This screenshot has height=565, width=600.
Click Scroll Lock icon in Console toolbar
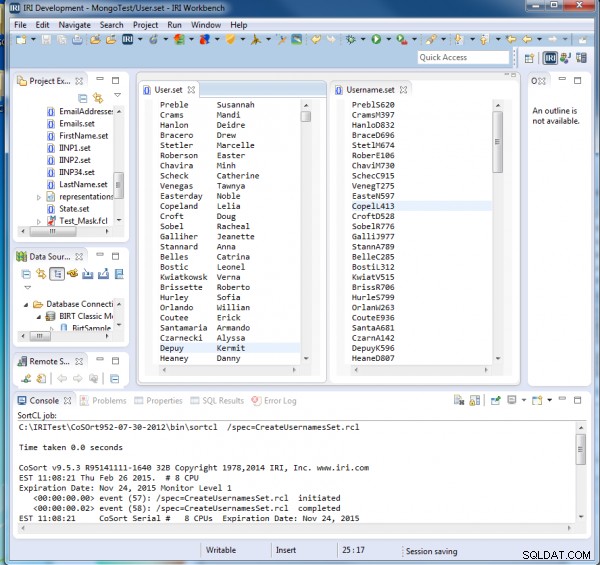(474, 401)
